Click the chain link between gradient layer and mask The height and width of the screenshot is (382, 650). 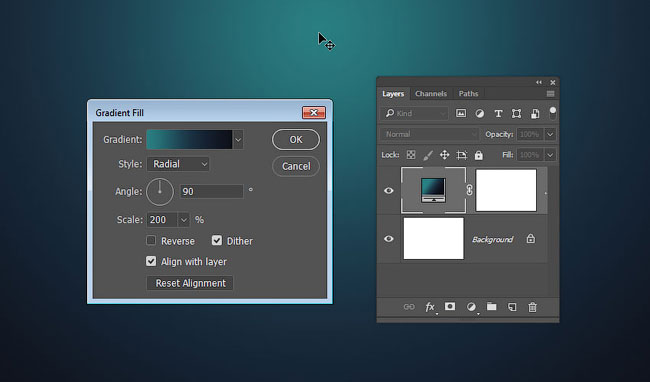(469, 190)
